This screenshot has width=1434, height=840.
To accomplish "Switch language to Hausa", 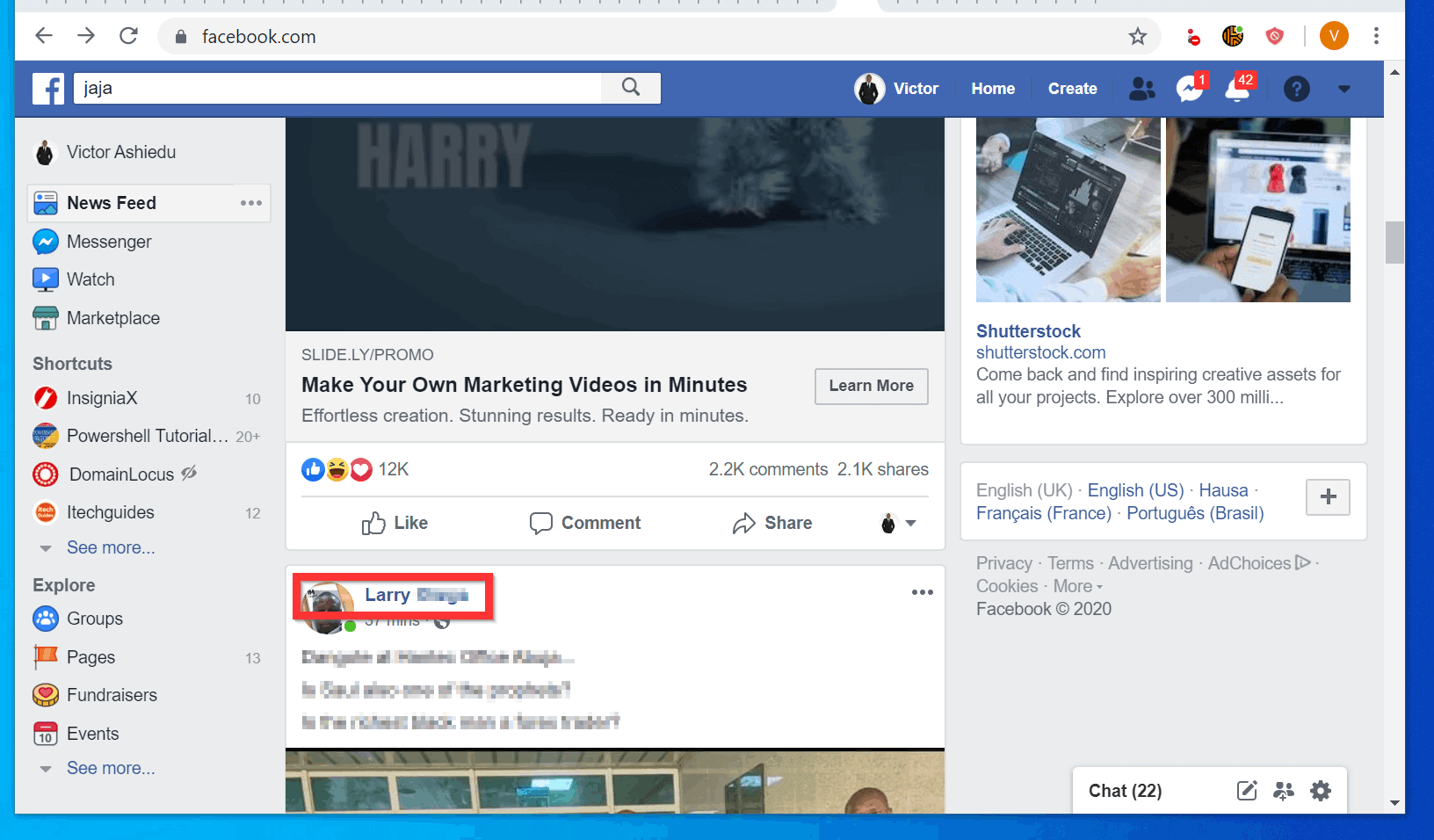I will [1223, 490].
